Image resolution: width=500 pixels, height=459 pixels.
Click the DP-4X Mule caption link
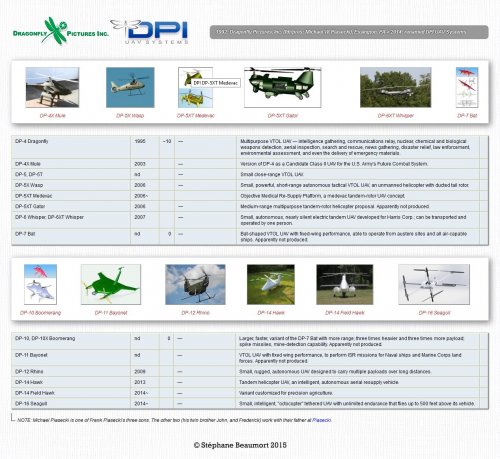tap(52, 116)
